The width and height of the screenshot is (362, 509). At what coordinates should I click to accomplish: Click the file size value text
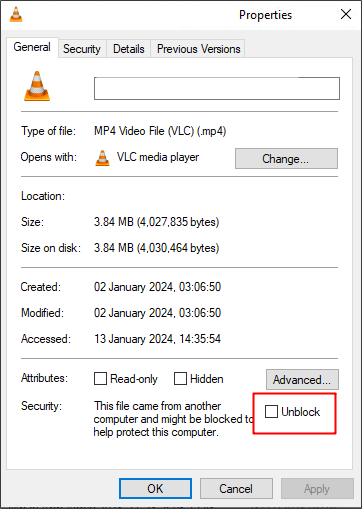coord(156,222)
